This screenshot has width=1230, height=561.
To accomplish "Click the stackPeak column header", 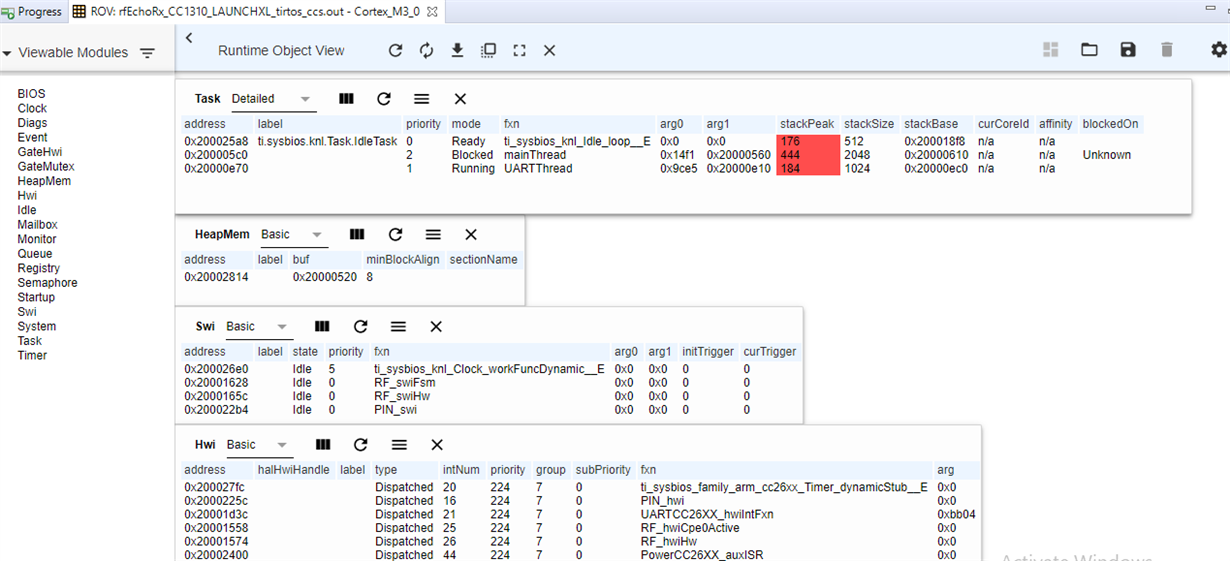I will click(x=807, y=124).
